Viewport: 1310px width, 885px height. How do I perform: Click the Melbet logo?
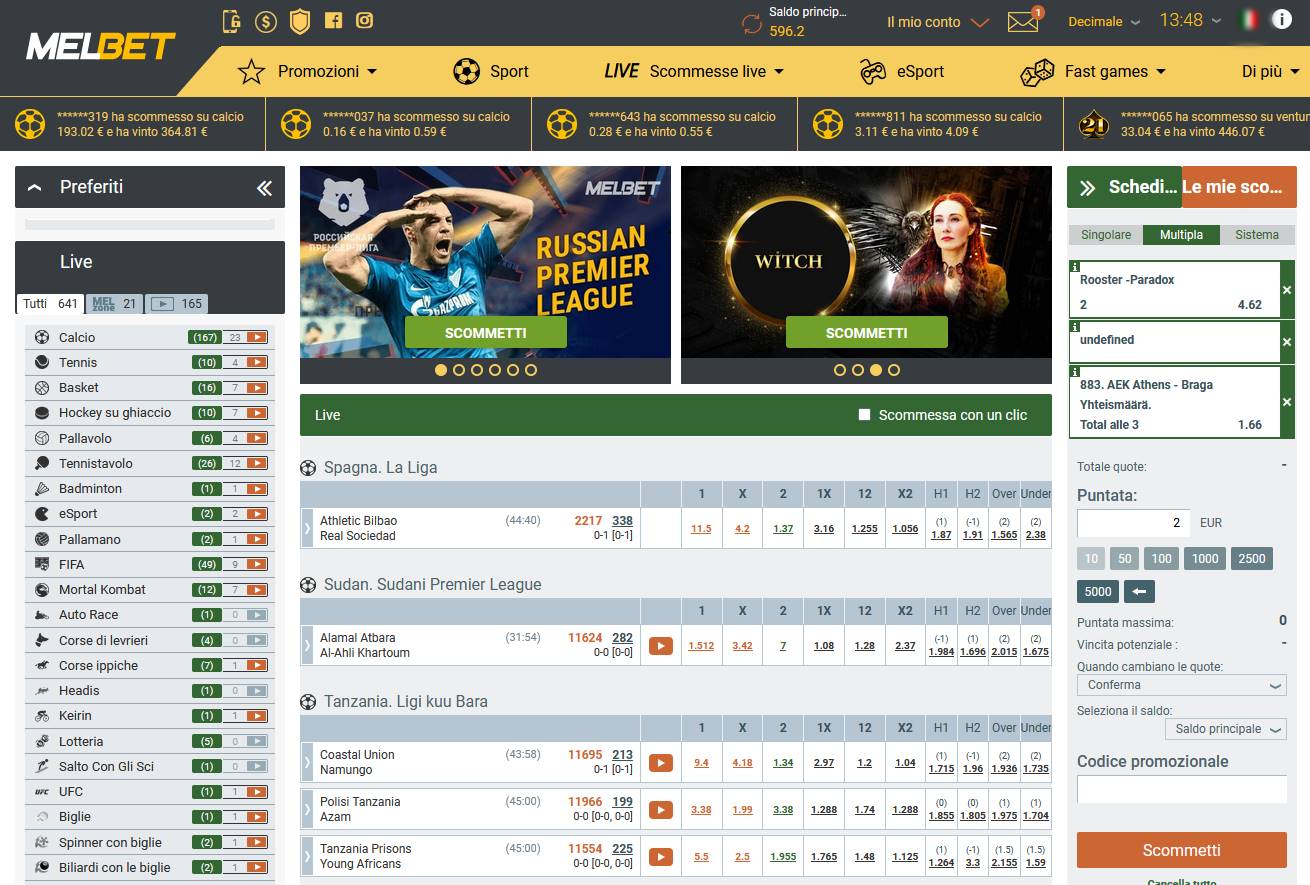pos(101,46)
